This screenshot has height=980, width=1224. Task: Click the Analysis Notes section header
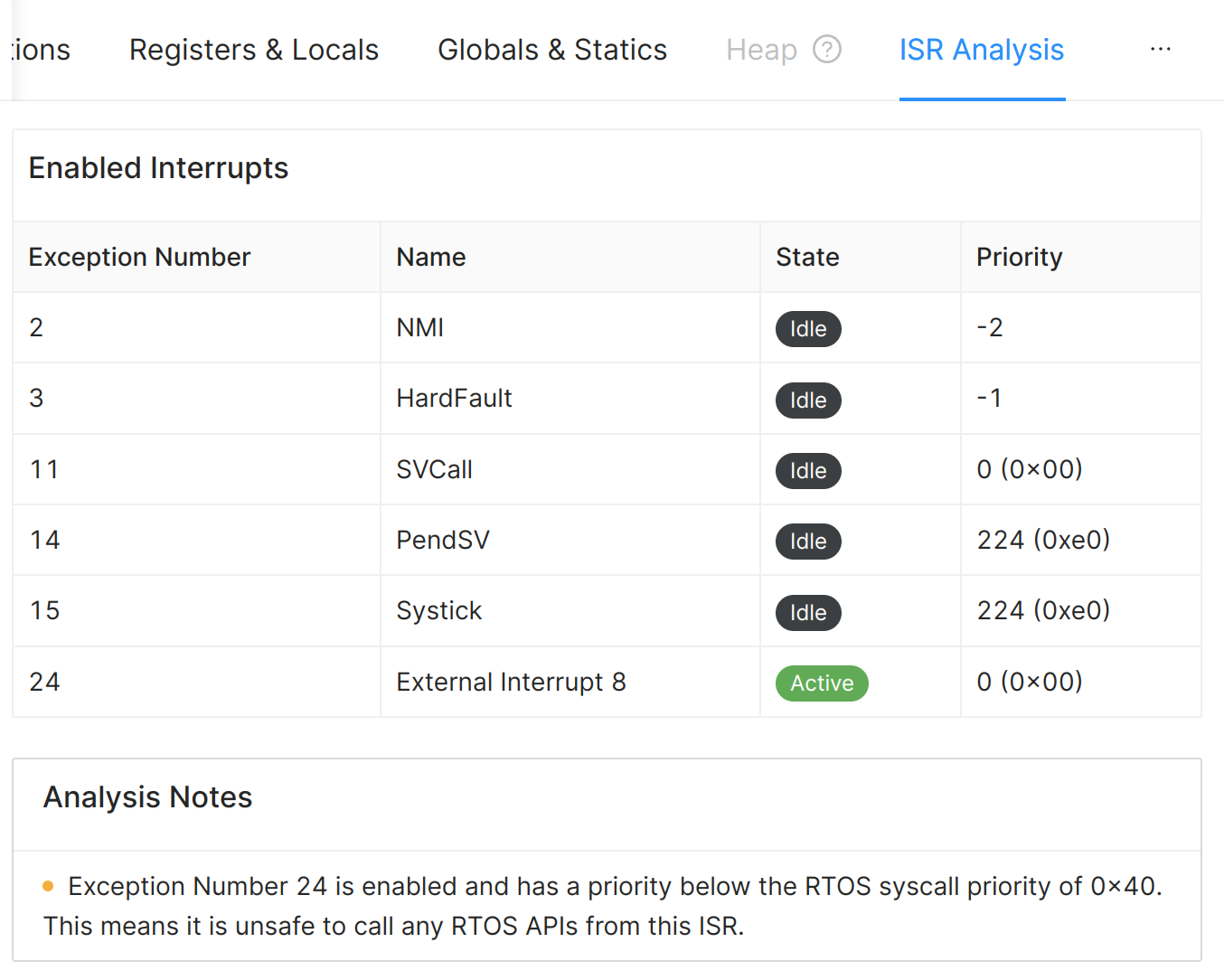(x=147, y=797)
